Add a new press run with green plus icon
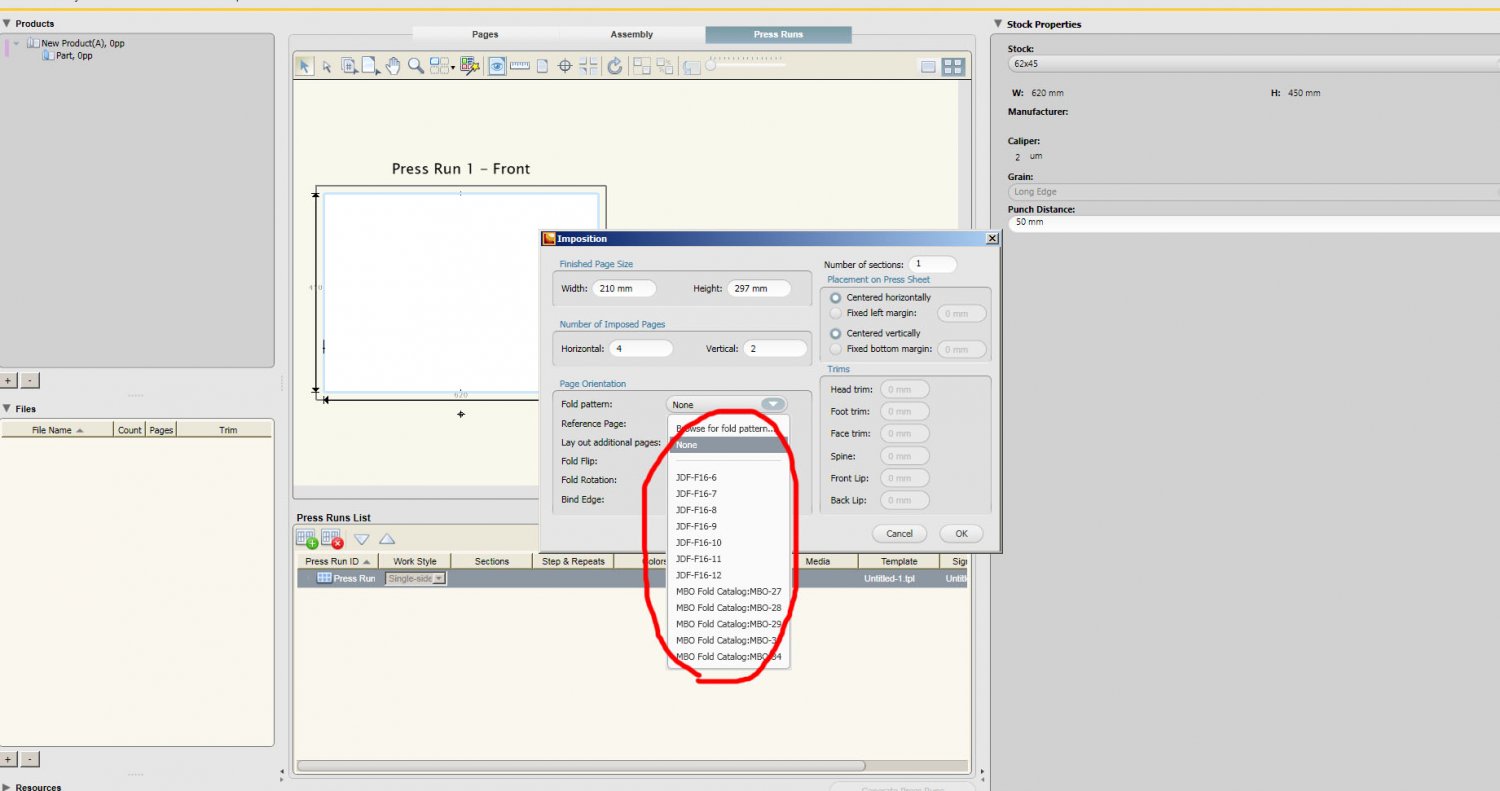Screen dimensions: 1500x791 coord(307,539)
